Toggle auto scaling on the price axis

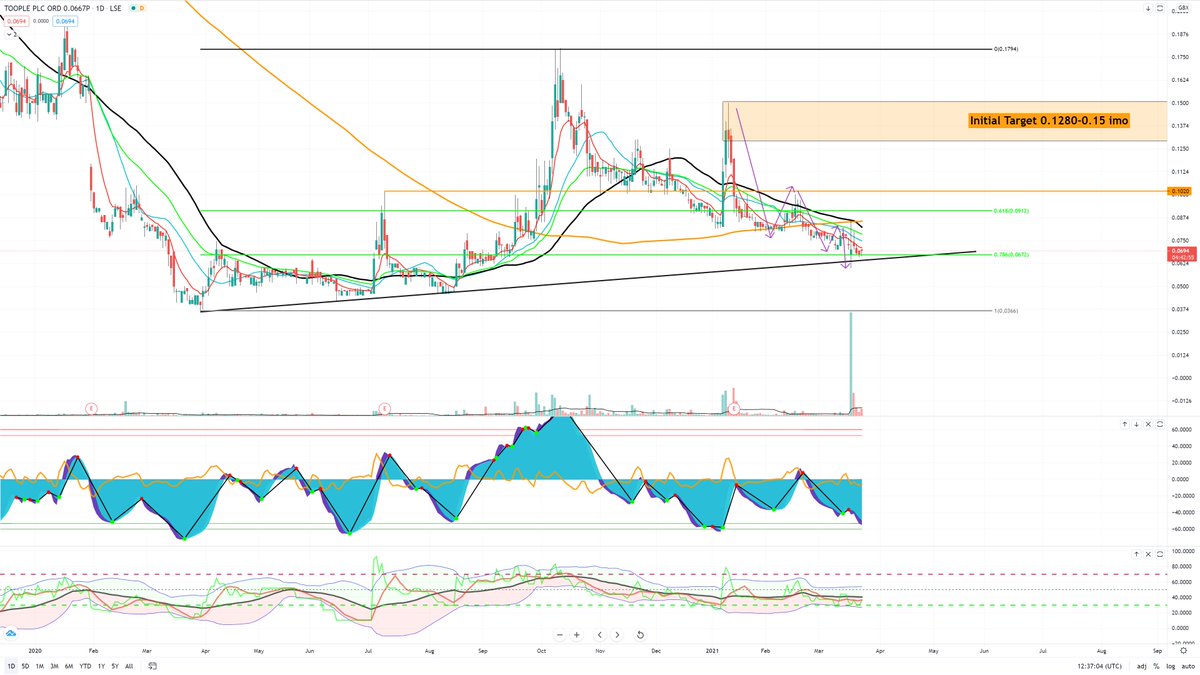pos(1187,667)
